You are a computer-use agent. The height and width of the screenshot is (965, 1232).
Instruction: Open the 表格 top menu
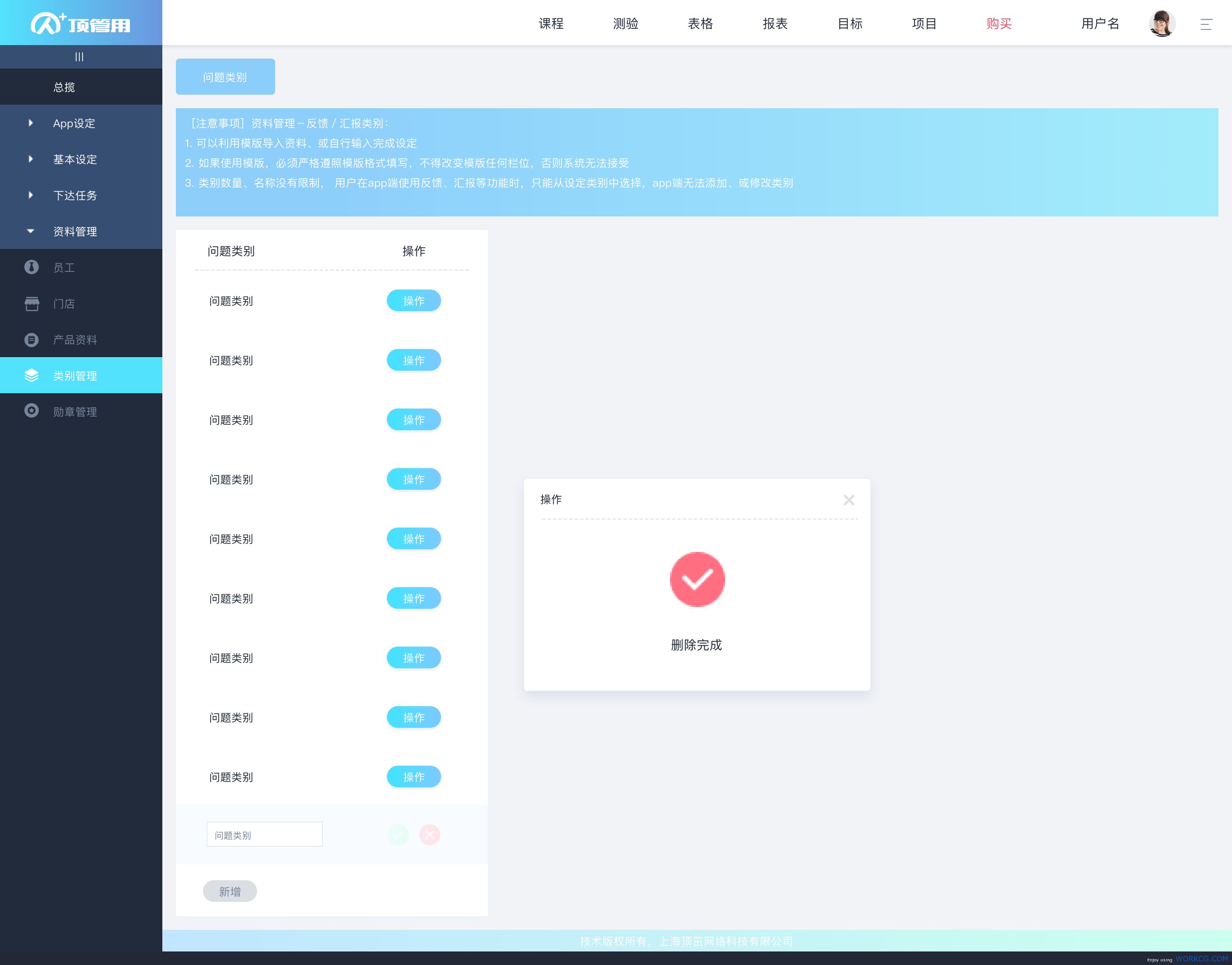[700, 24]
